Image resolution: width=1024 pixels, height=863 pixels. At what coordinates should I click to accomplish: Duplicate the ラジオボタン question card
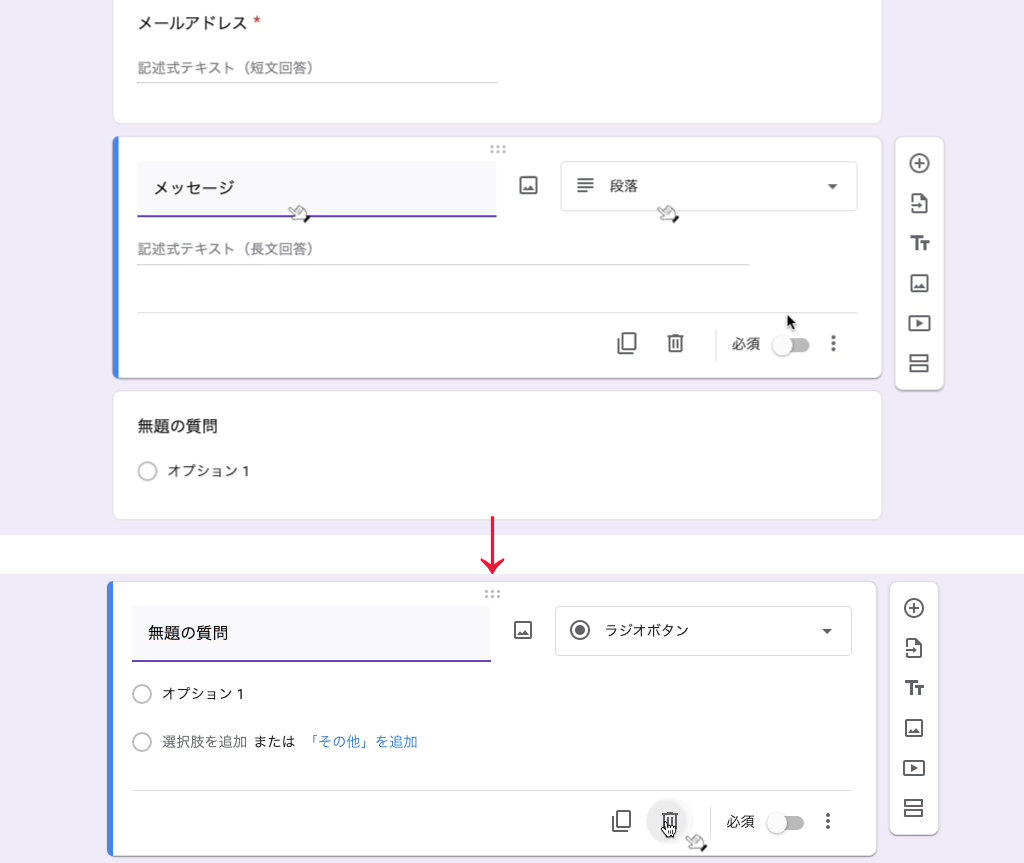coord(622,821)
